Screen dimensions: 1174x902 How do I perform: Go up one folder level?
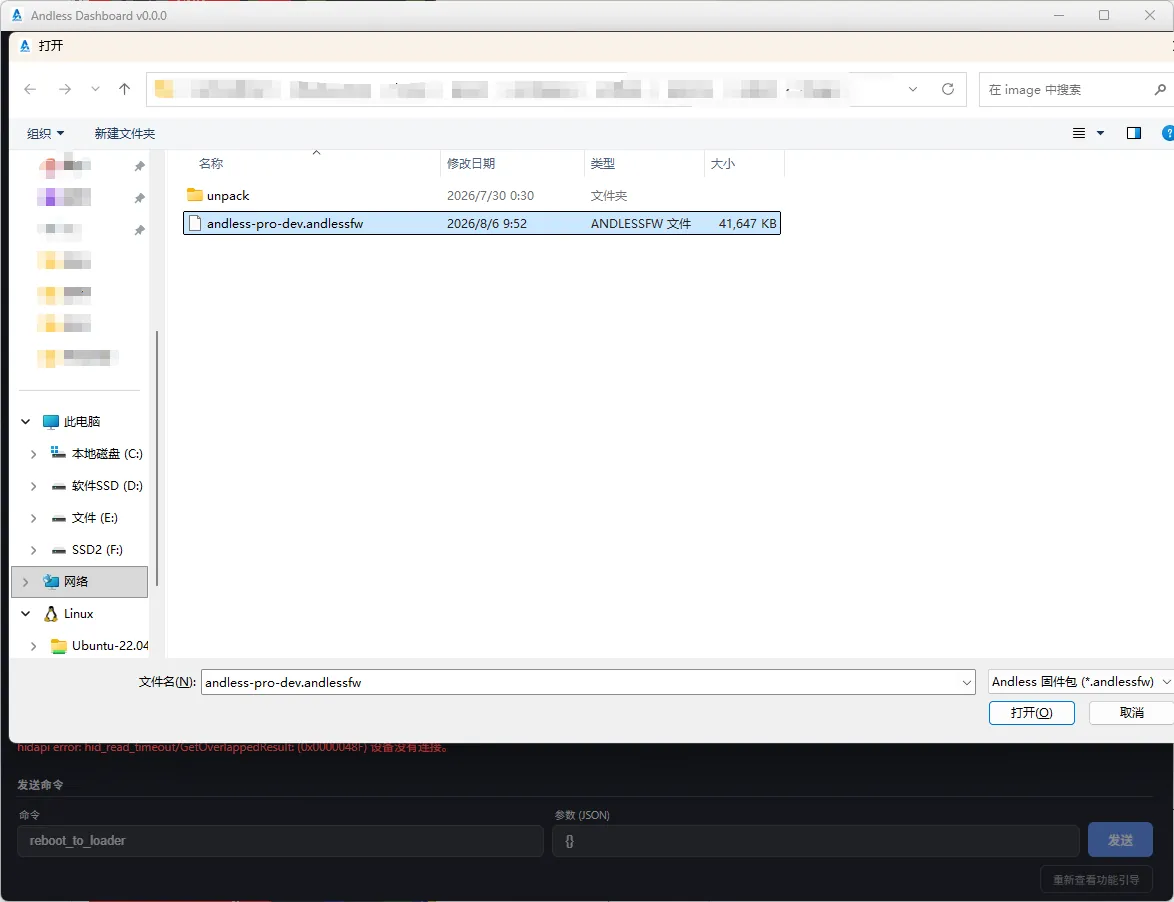coord(124,89)
